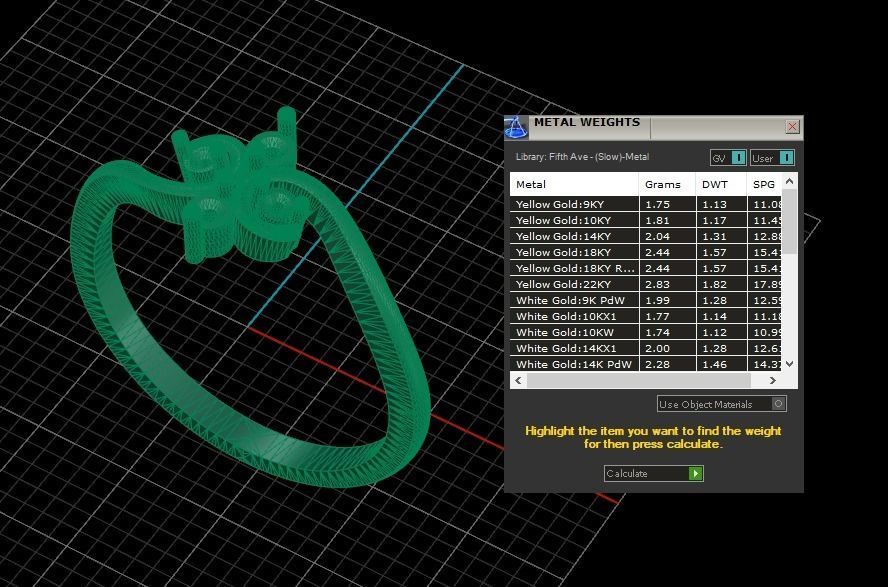888x587 pixels.
Task: Click the vertical scrollbar thumb
Action: coord(789,222)
